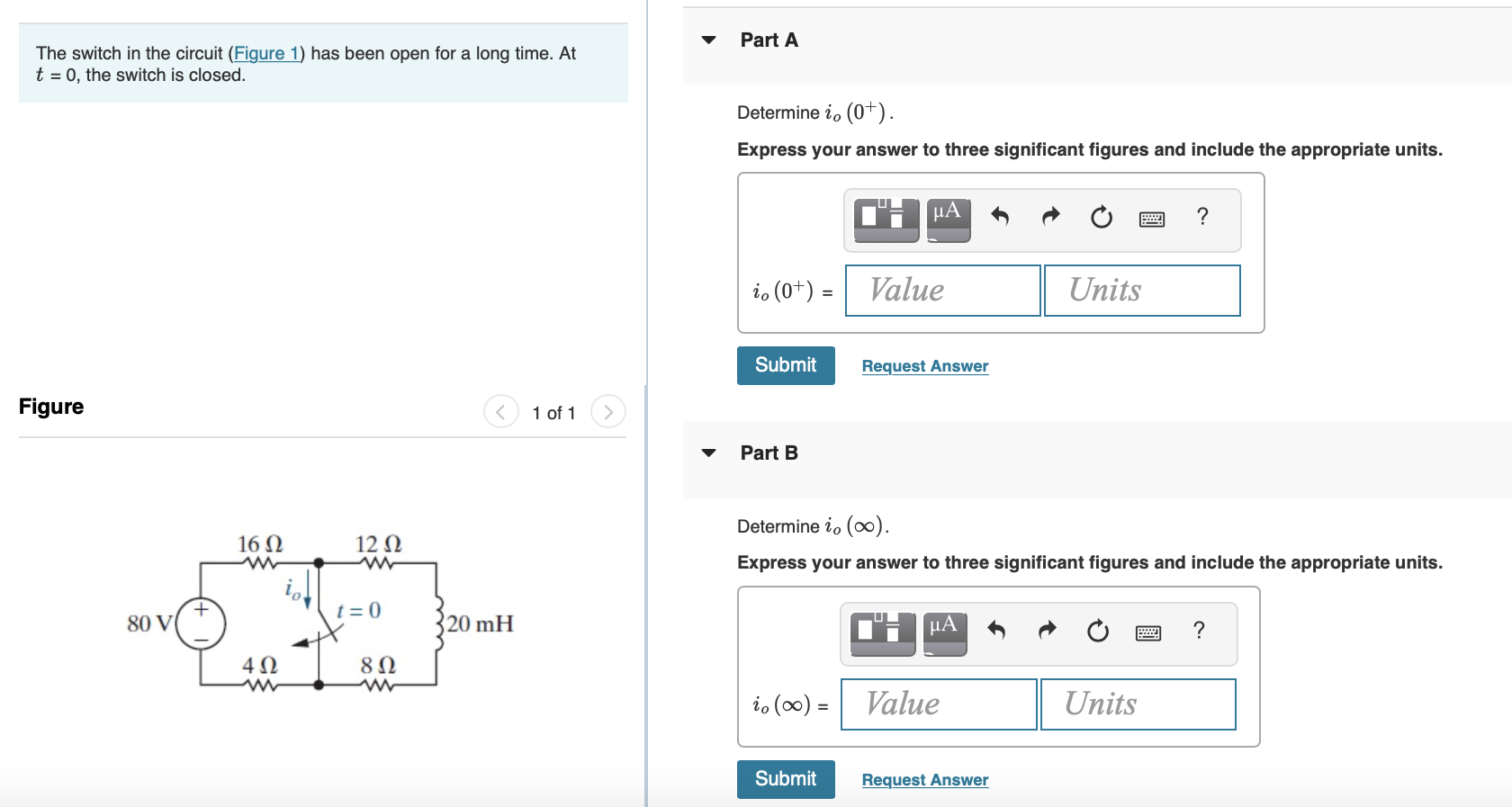1512x807 pixels.
Task: Undo input in the Part A answer box
Action: (1000, 218)
